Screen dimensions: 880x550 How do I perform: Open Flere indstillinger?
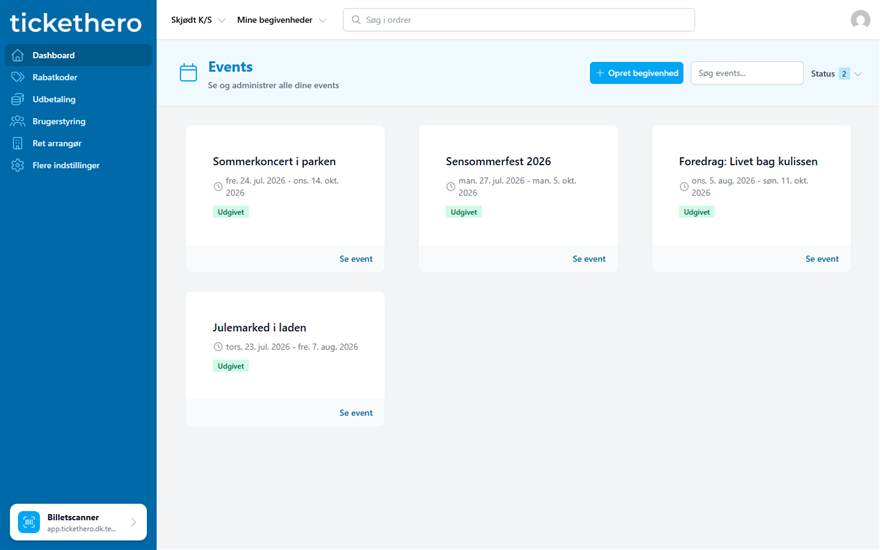pos(79,166)
